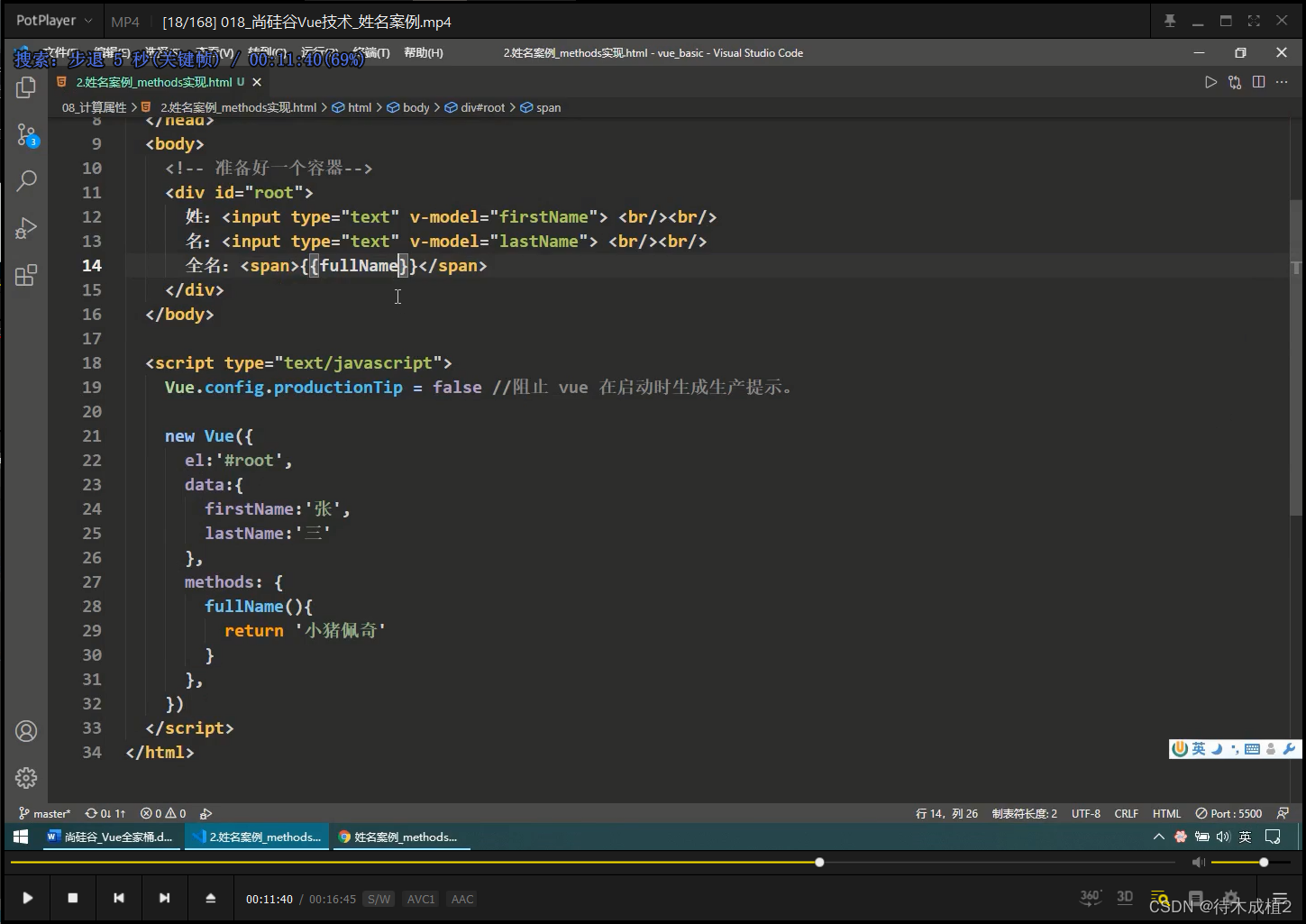Image resolution: width=1306 pixels, height=924 pixels.
Task: Pin the PotPlayer window on top
Action: click(x=1170, y=21)
